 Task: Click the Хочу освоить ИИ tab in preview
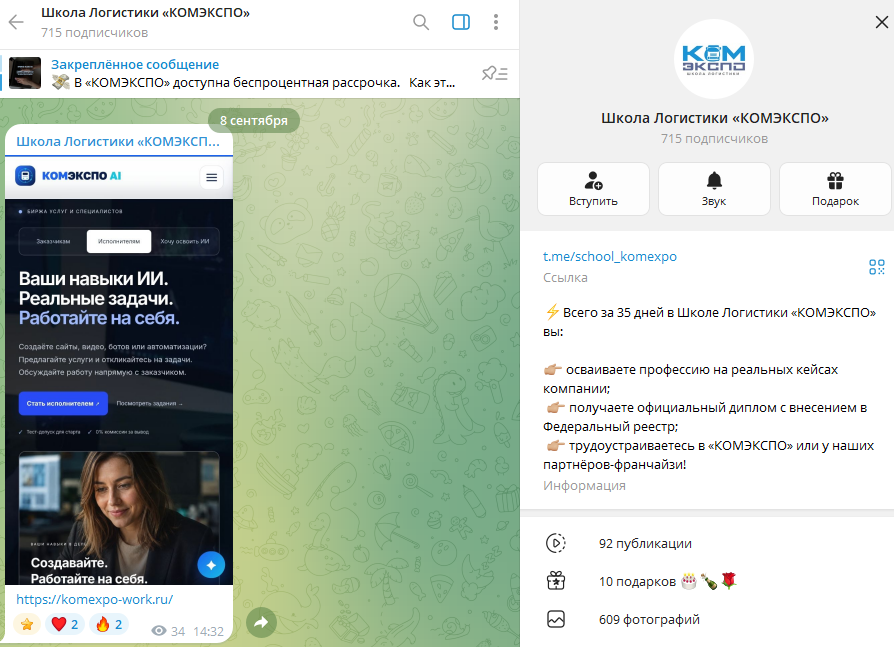pyautogui.click(x=185, y=241)
